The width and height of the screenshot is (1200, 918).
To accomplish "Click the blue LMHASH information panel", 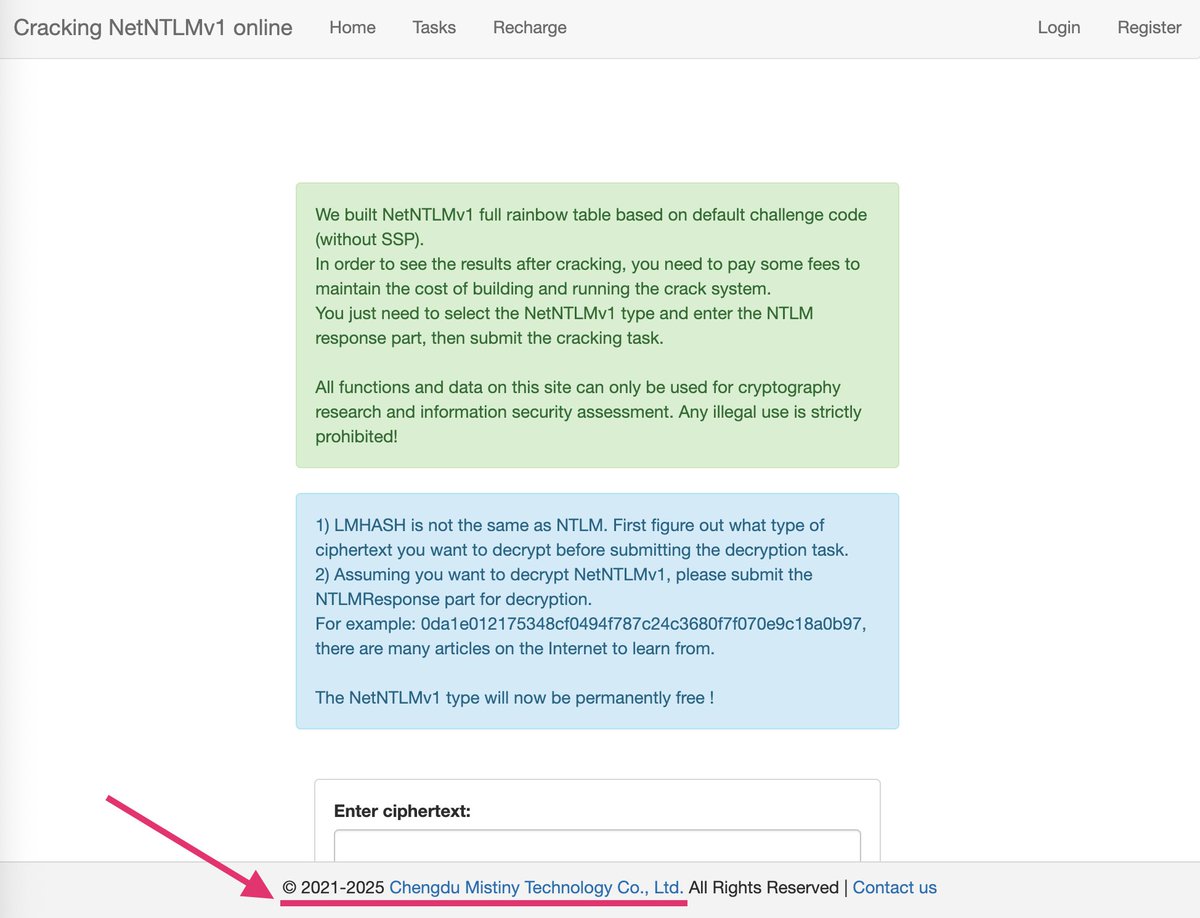I will coord(596,610).
